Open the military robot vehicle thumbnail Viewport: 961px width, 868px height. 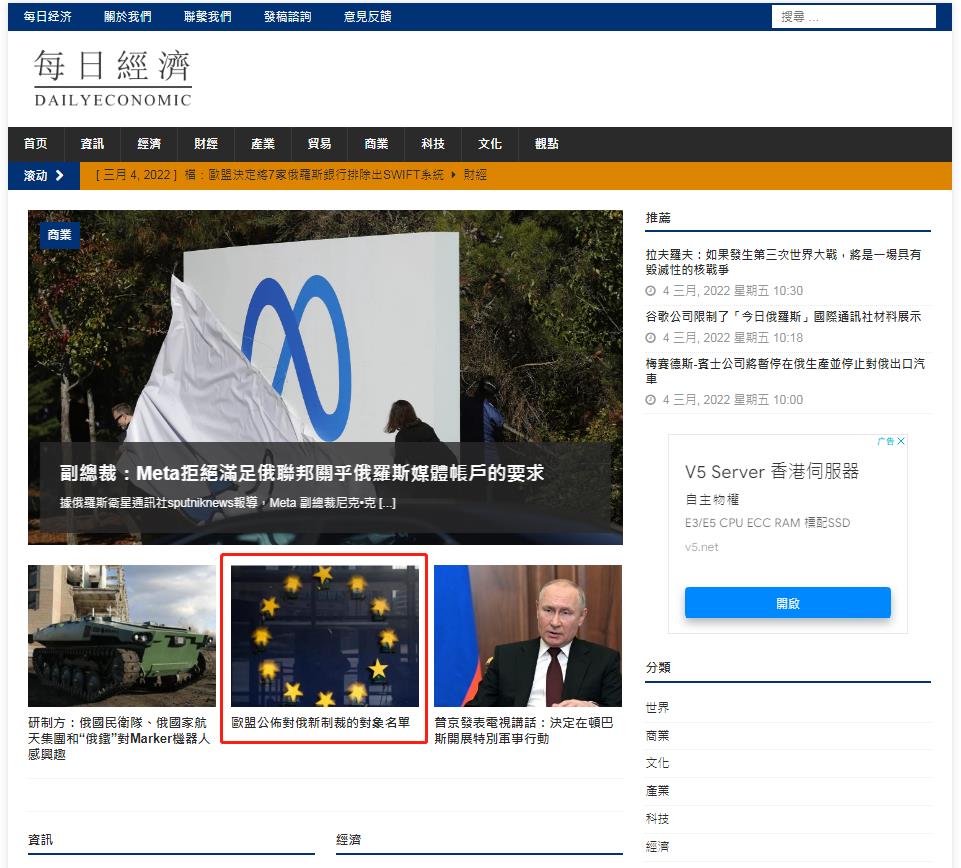[122, 636]
